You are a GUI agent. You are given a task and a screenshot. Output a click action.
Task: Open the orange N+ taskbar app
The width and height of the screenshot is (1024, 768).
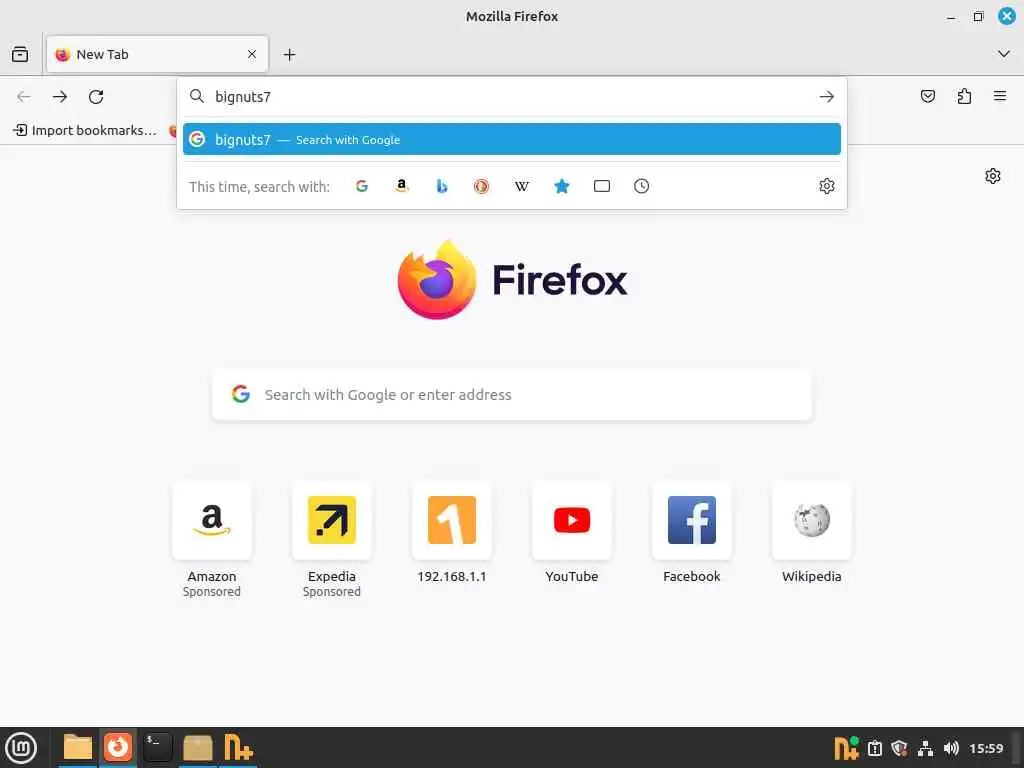tap(238, 748)
